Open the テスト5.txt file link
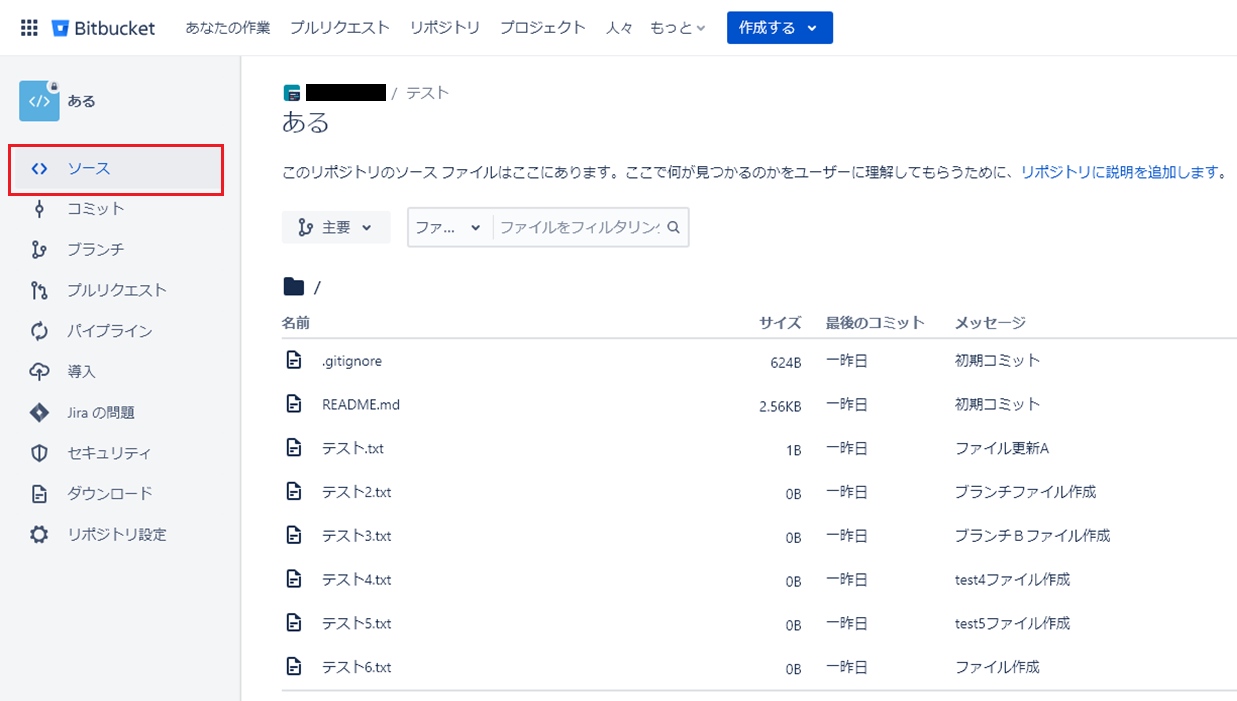This screenshot has height=701, width=1237. (357, 622)
